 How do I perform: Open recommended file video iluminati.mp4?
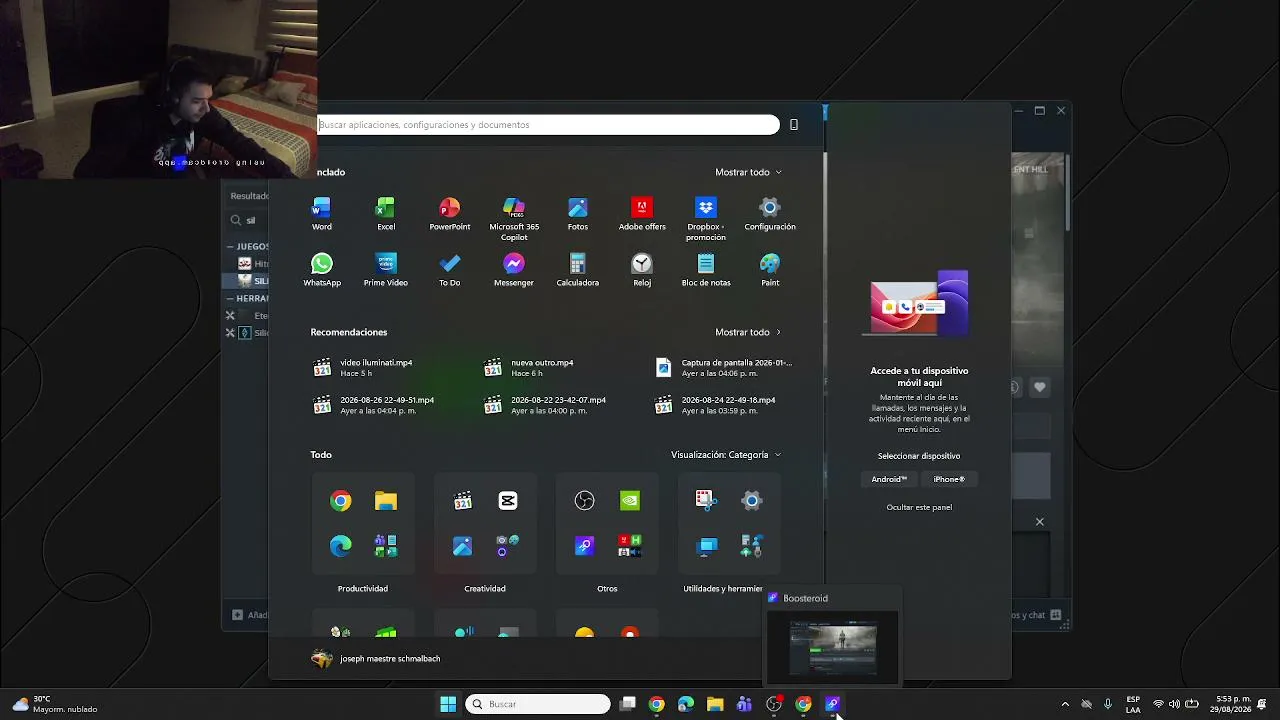pyautogui.click(x=363, y=368)
